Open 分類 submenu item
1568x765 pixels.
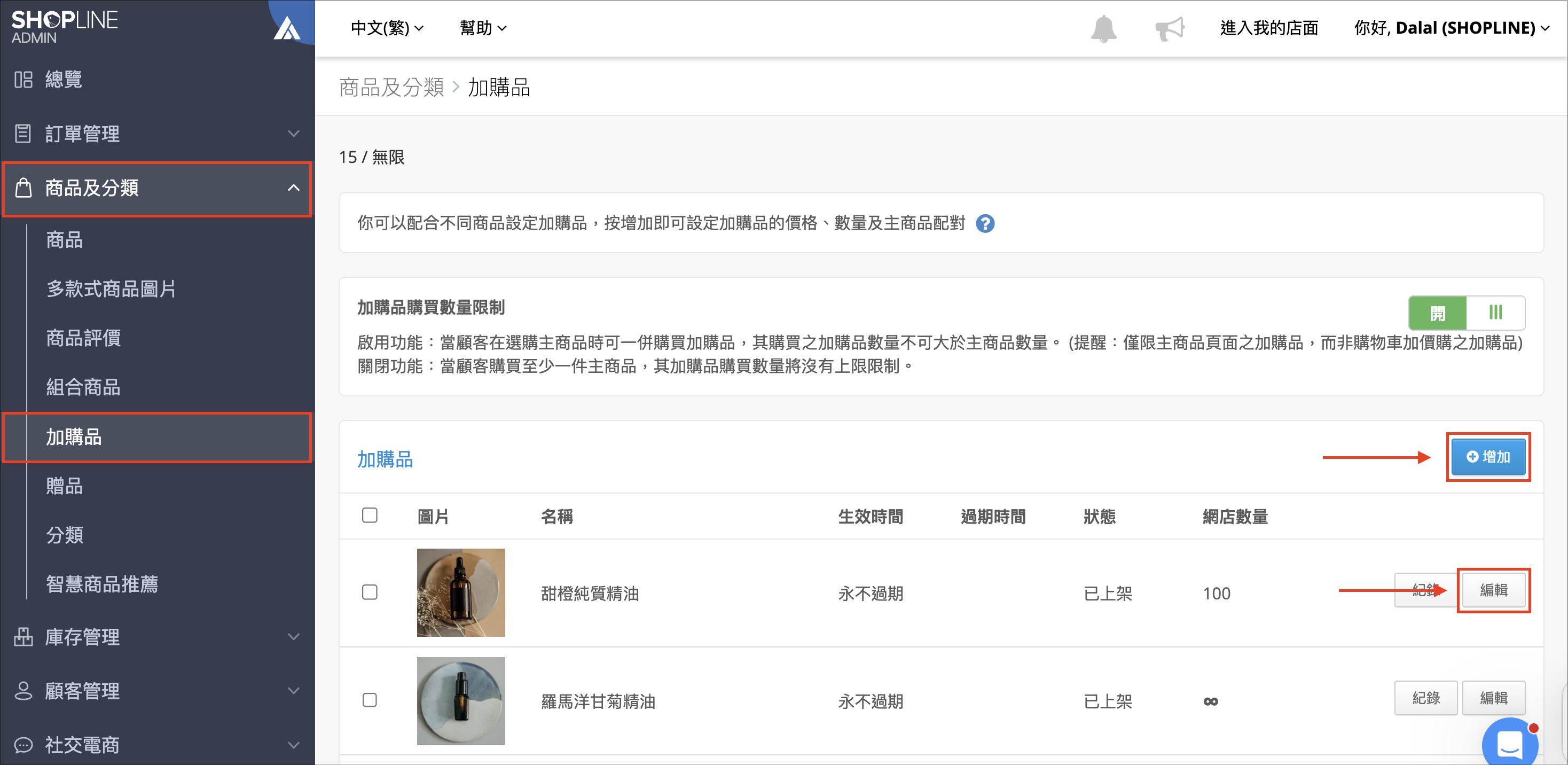(65, 535)
